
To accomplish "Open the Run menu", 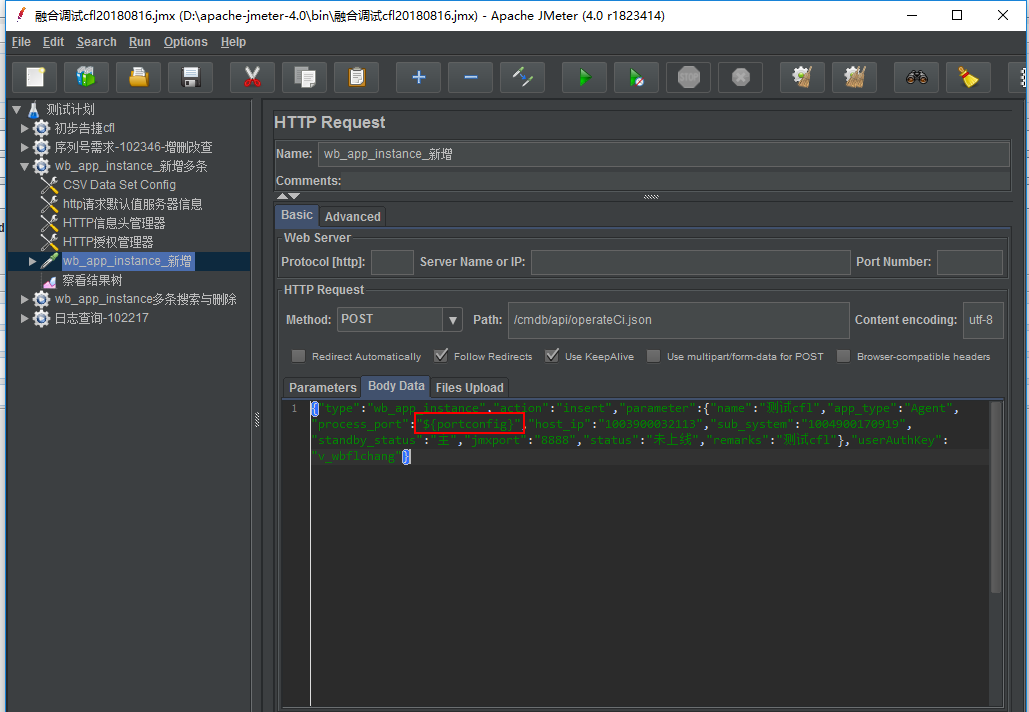I will coord(140,42).
